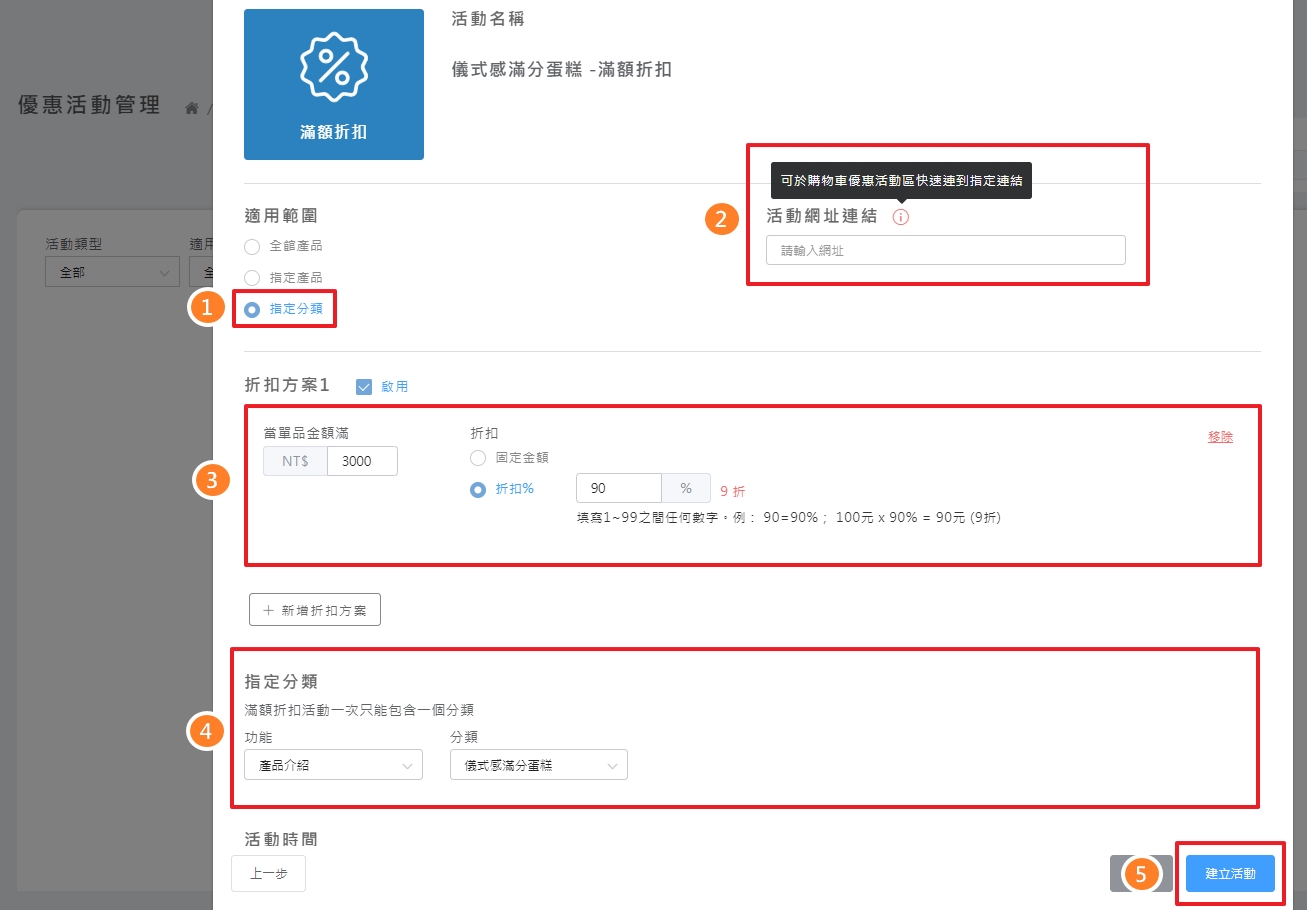
Task: Click the discount percent field showing 90
Action: [618, 488]
